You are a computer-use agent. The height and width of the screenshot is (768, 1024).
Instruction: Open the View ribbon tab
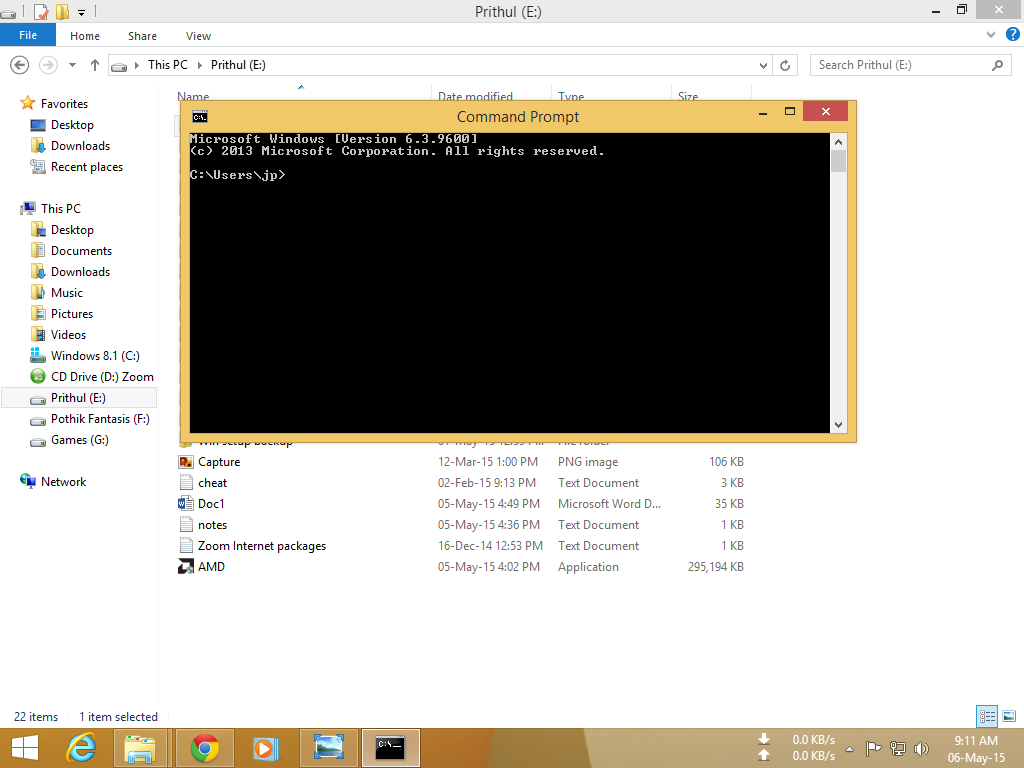pos(198,36)
